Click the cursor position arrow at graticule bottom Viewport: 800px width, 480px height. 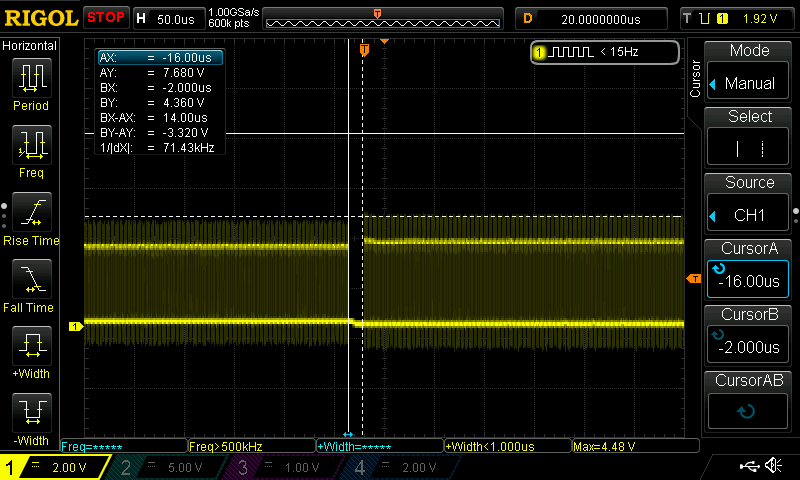348,434
